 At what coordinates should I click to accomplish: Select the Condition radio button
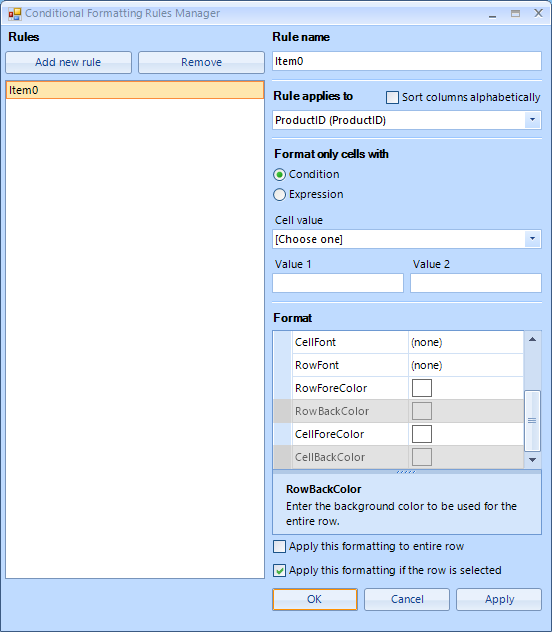[279, 175]
